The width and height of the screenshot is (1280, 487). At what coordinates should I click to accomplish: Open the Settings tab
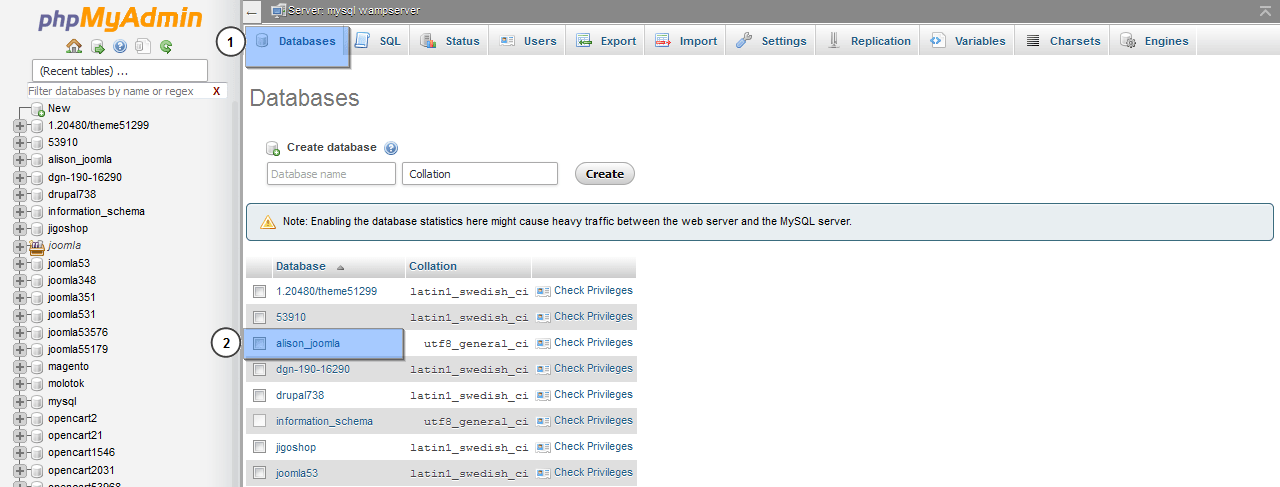click(x=771, y=41)
